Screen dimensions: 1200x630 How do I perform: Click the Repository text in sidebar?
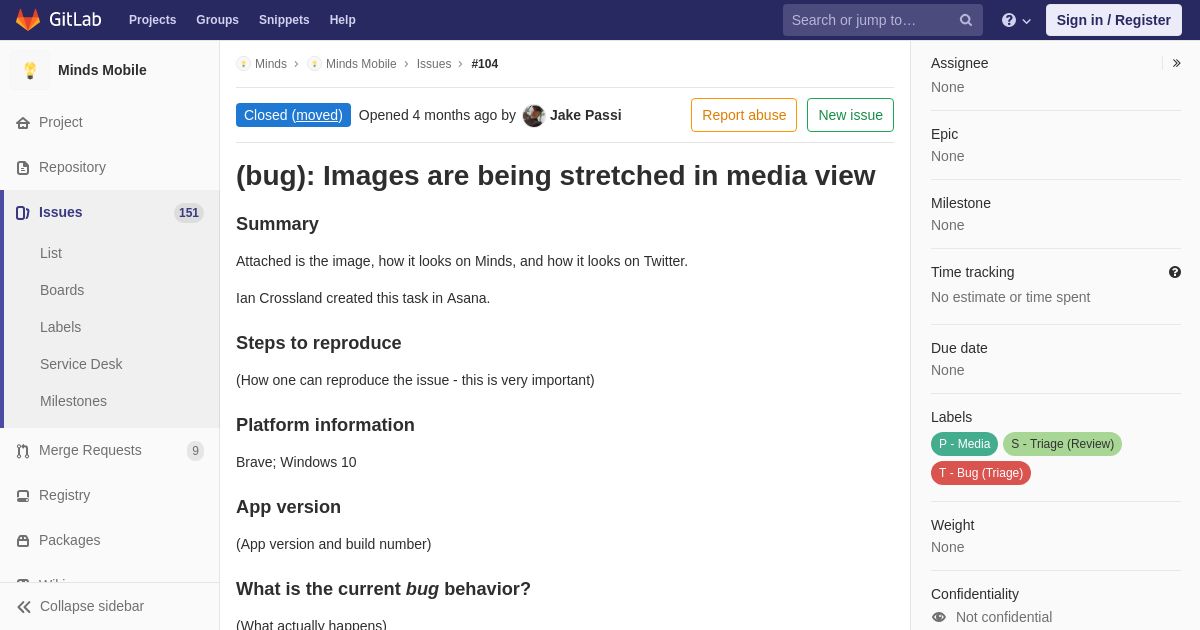[x=72, y=167]
